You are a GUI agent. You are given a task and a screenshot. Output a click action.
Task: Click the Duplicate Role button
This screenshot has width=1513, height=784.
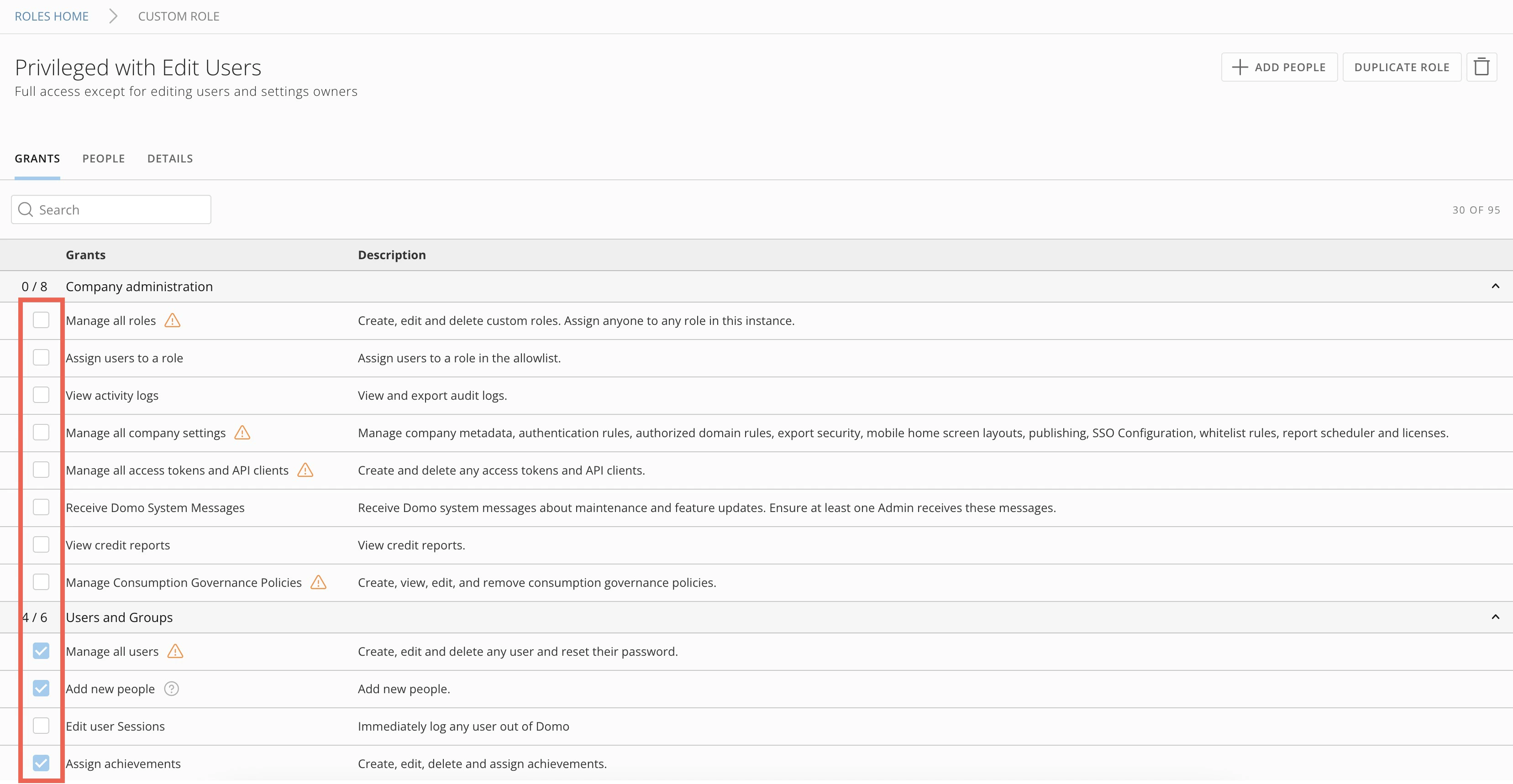1402,67
